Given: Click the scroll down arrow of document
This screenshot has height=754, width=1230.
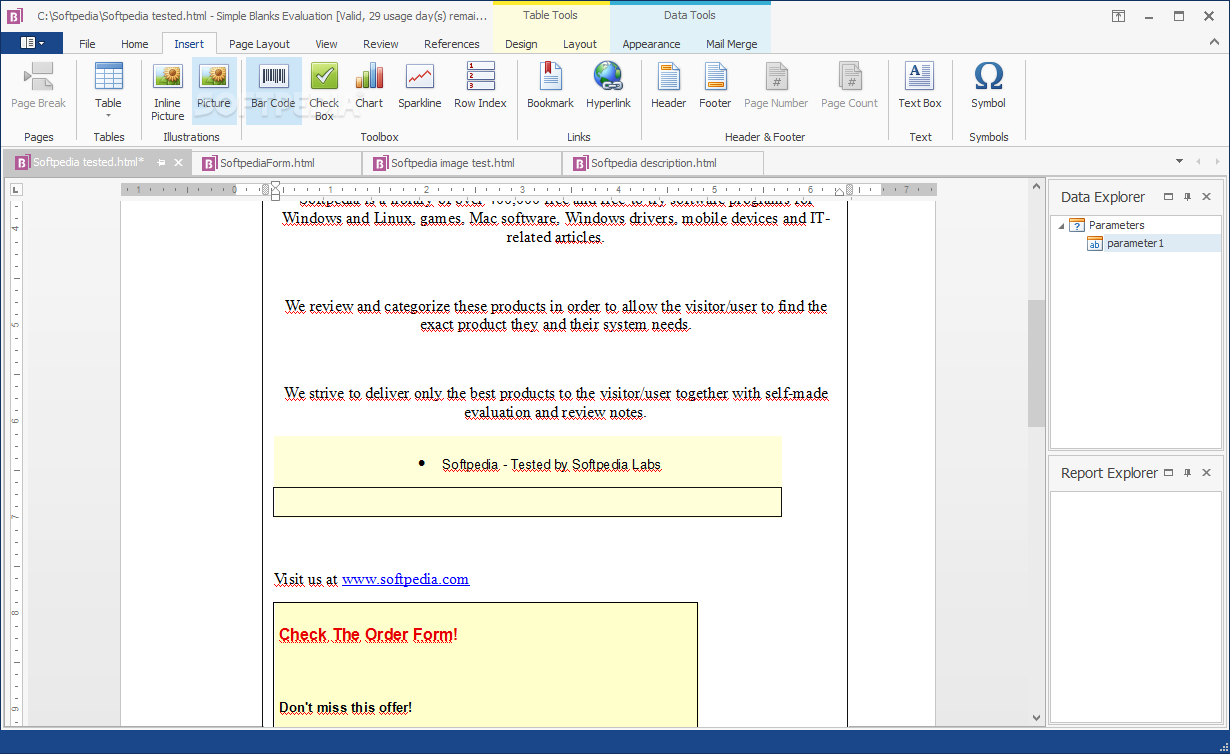Looking at the screenshot, I should (x=1036, y=718).
